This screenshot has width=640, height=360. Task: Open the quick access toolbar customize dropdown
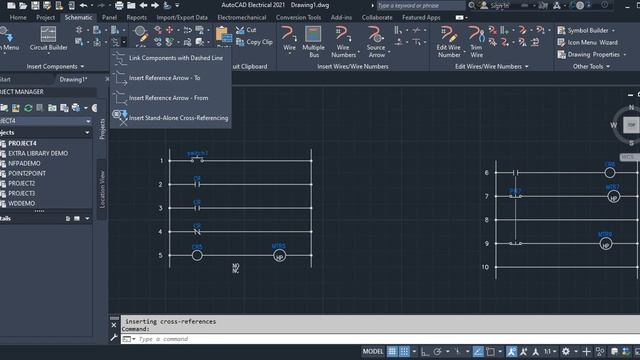pyautogui.click(x=178, y=5)
